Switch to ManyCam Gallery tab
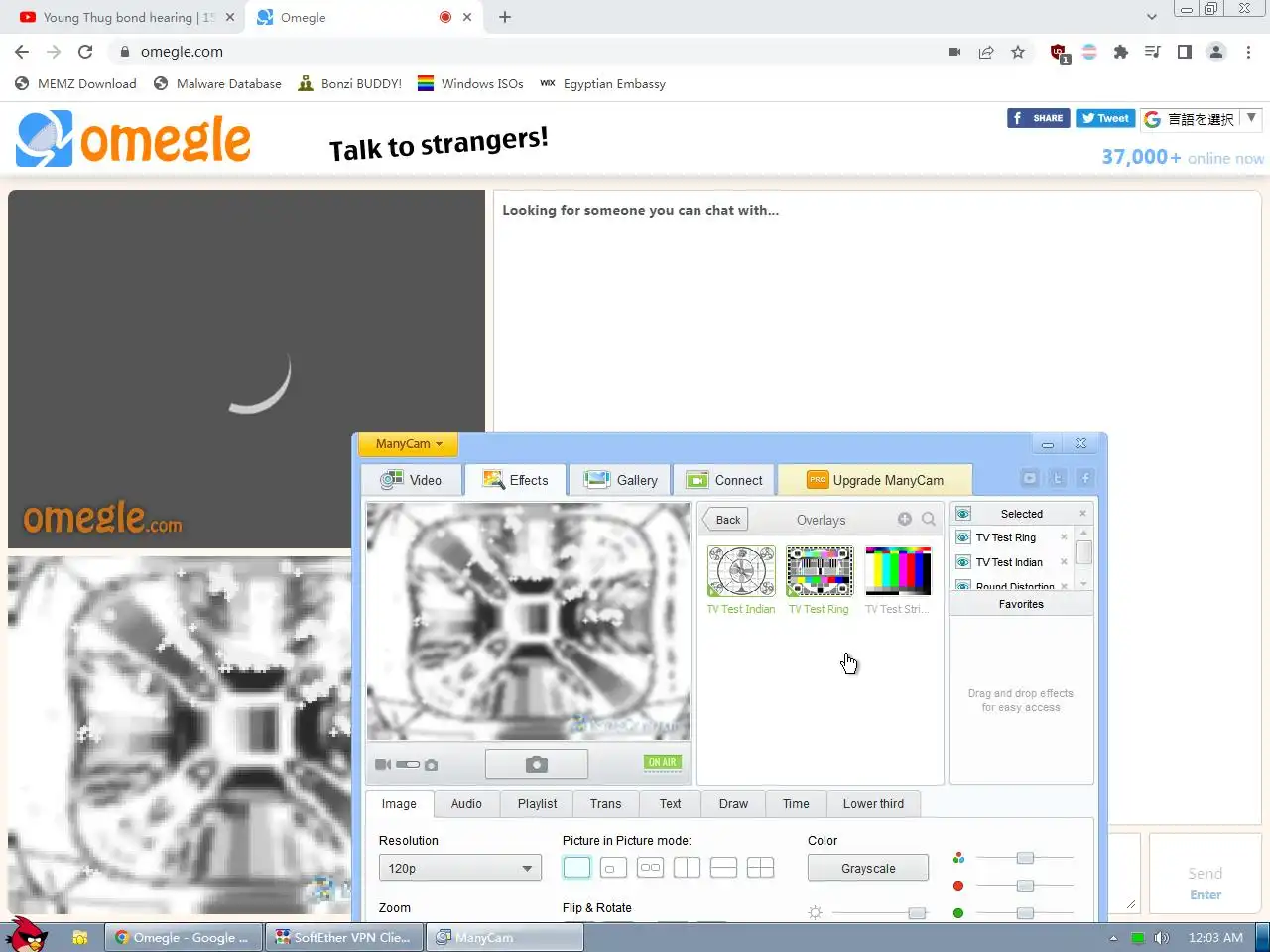 click(620, 480)
